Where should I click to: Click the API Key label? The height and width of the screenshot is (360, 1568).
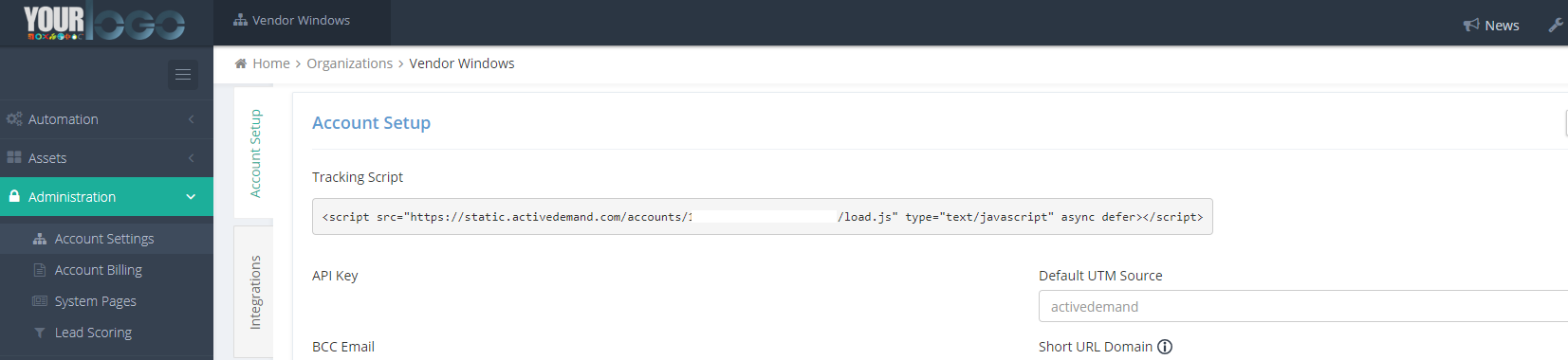(x=335, y=276)
